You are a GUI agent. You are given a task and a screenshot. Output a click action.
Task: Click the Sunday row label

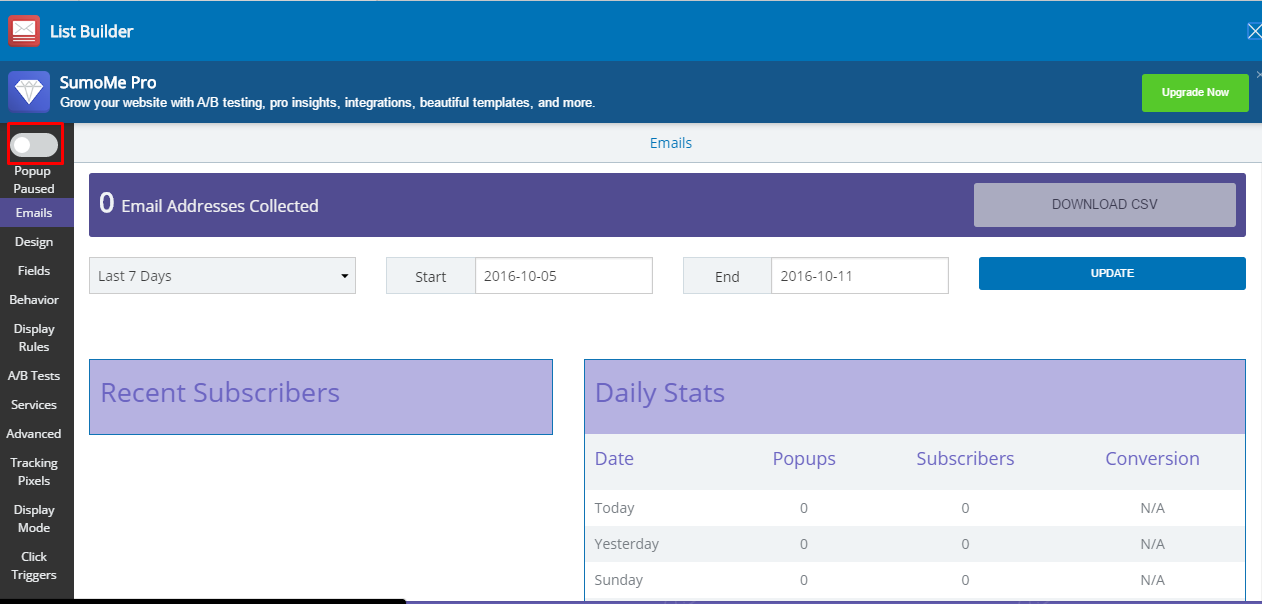pos(619,580)
